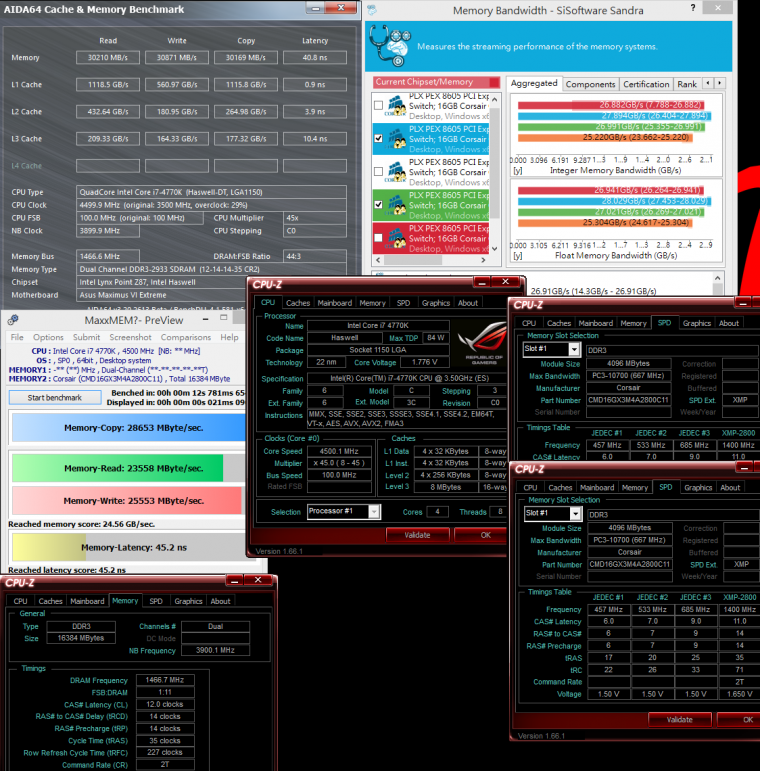
Task: Click the computer icon of the first Sandra list row
Action: (396, 105)
